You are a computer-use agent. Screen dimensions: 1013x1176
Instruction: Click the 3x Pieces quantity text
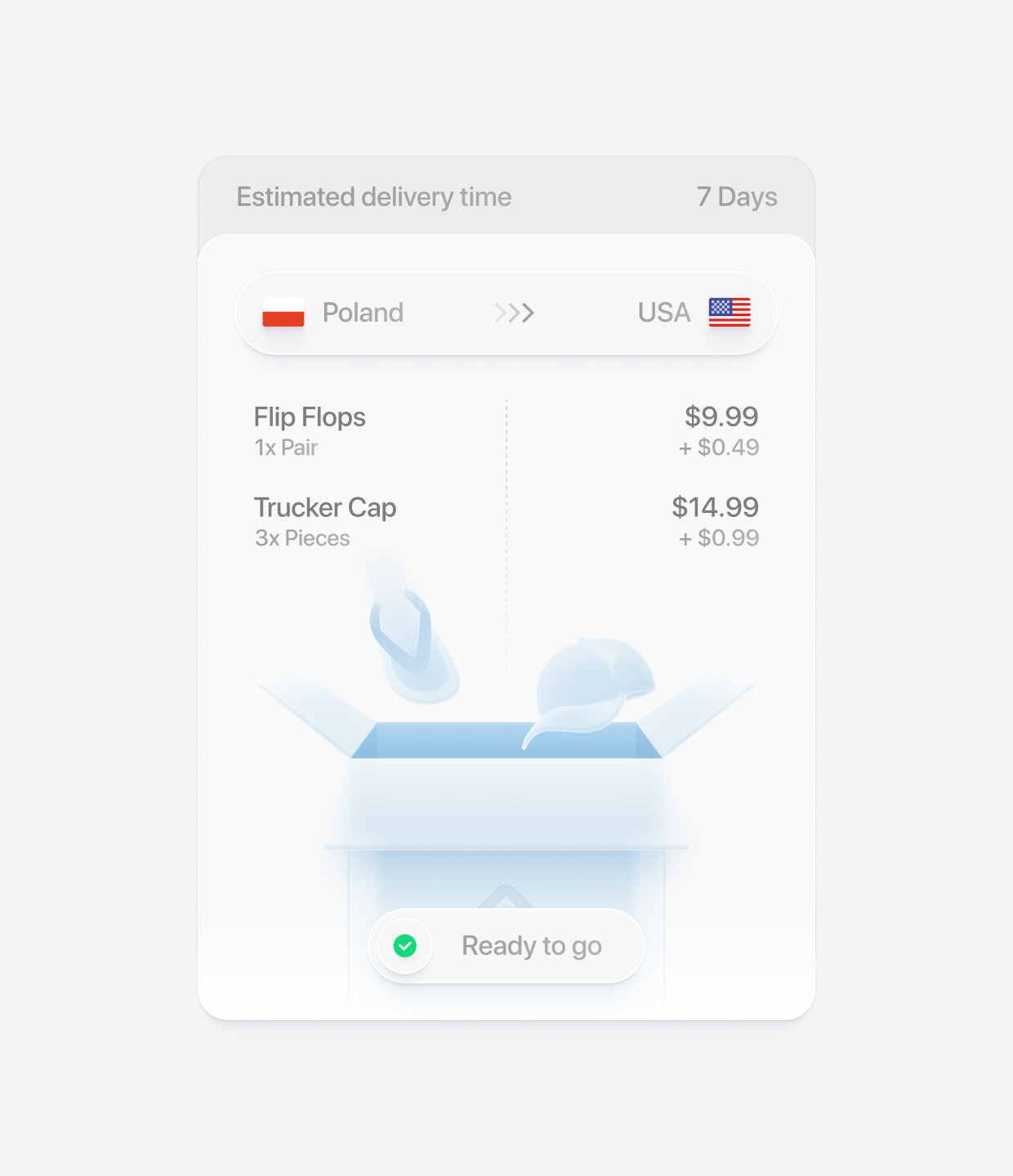click(302, 538)
